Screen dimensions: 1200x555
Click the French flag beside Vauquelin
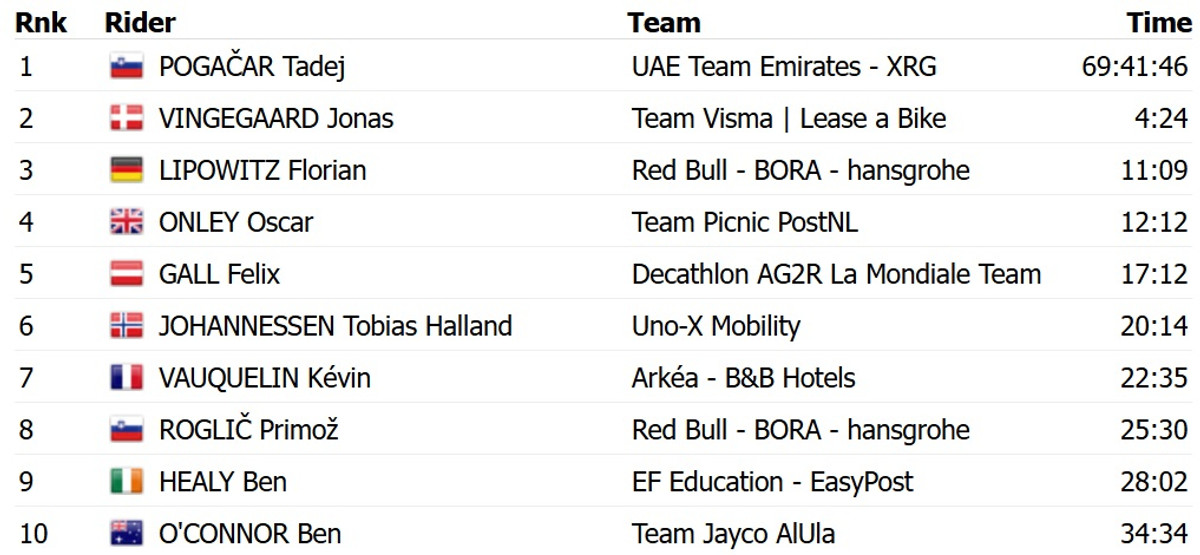tap(127, 378)
